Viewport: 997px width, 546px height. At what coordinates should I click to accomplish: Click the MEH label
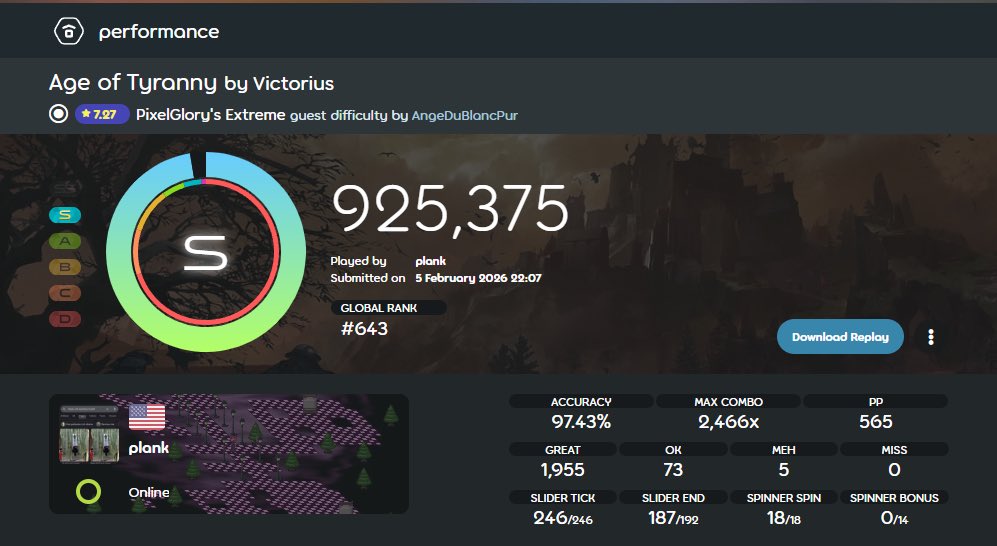point(783,450)
